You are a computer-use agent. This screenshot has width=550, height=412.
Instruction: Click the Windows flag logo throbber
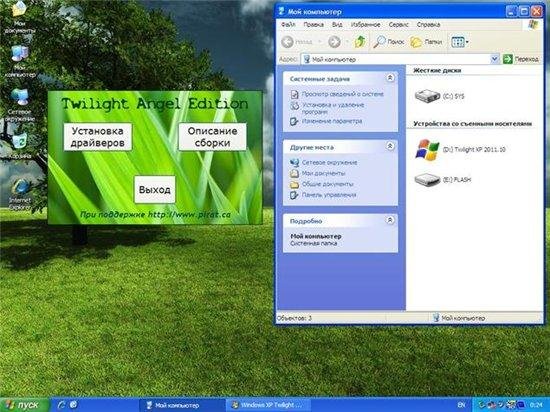pyautogui.click(x=533, y=25)
